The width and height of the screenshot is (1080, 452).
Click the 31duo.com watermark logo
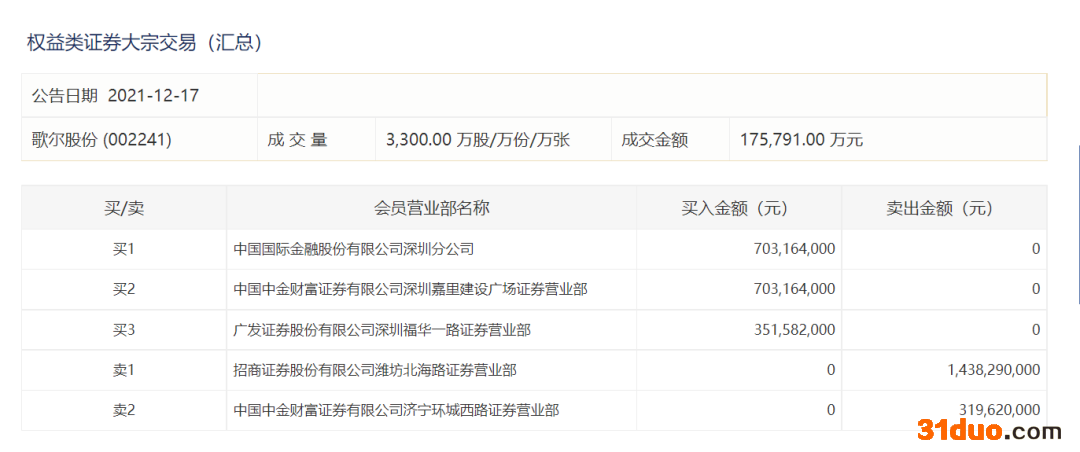coord(989,431)
